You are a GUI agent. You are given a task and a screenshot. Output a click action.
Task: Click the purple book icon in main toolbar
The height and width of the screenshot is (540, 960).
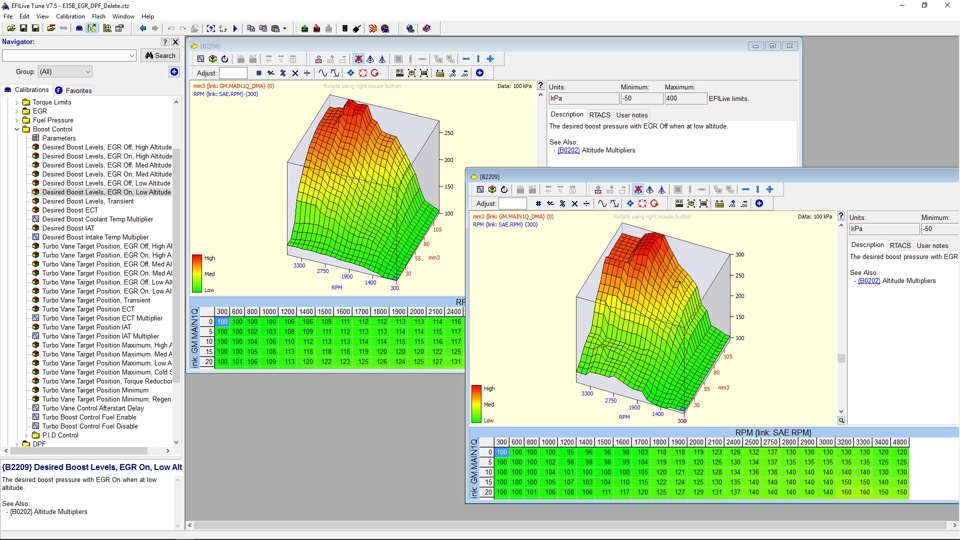tap(426, 28)
